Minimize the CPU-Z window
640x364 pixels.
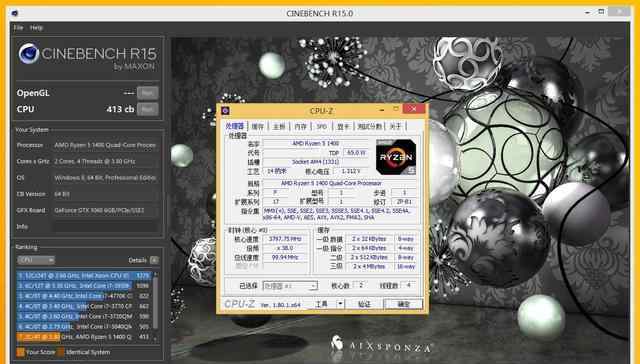click(382, 109)
